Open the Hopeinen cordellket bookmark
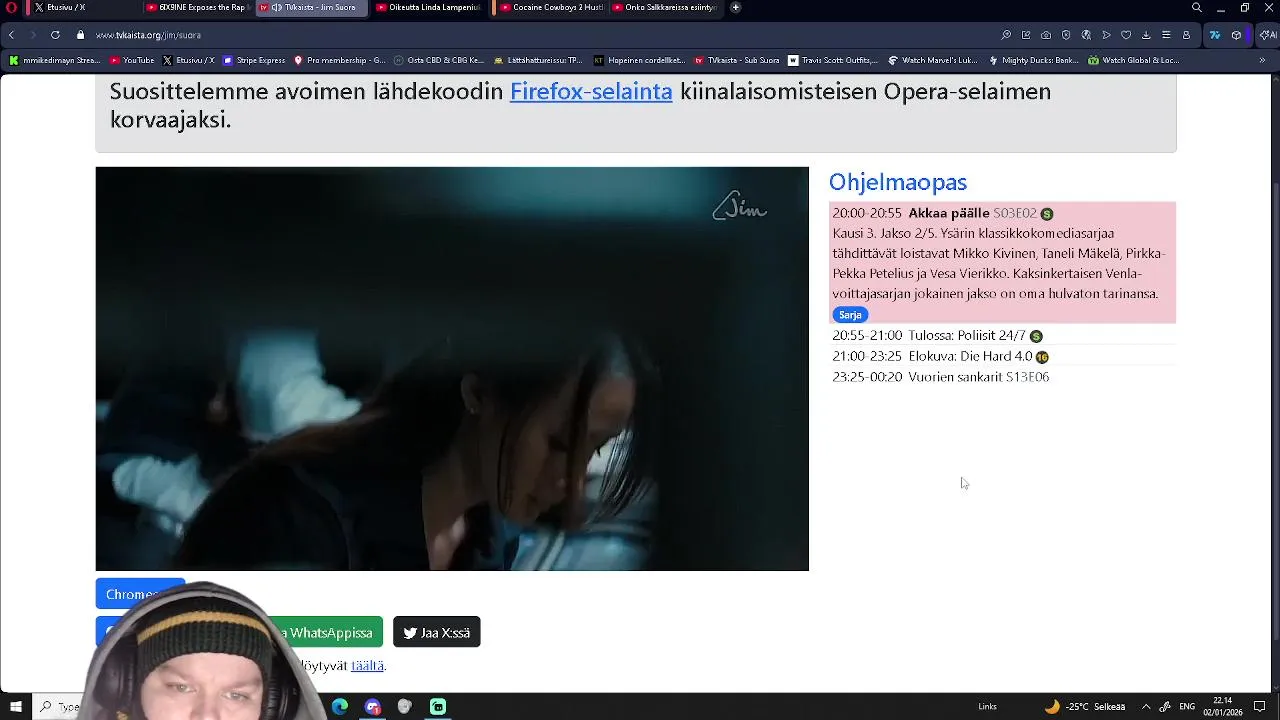Screen dimensions: 1280x720 tap(639, 60)
